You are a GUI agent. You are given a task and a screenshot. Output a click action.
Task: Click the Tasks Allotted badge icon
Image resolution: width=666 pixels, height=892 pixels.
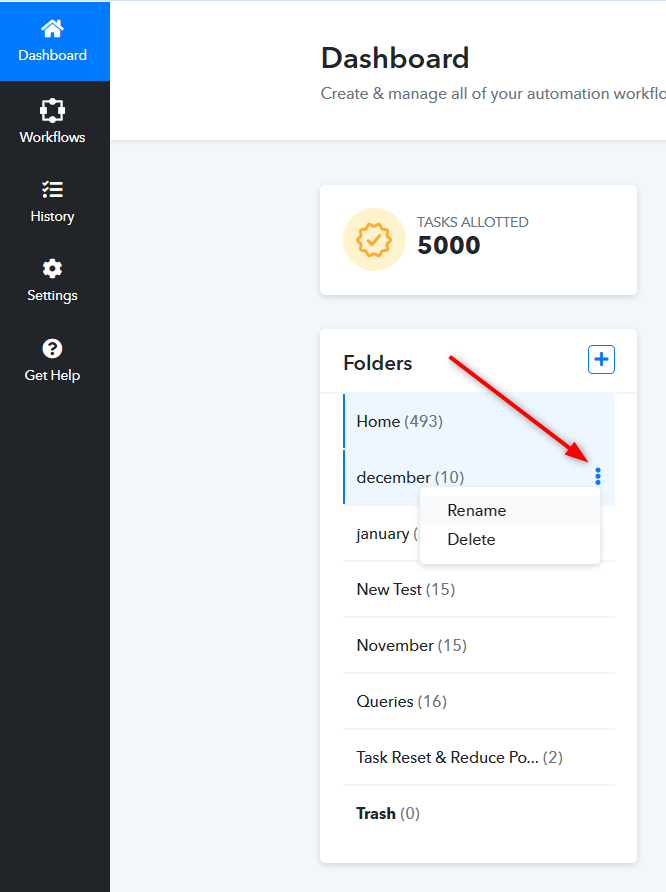click(x=374, y=239)
